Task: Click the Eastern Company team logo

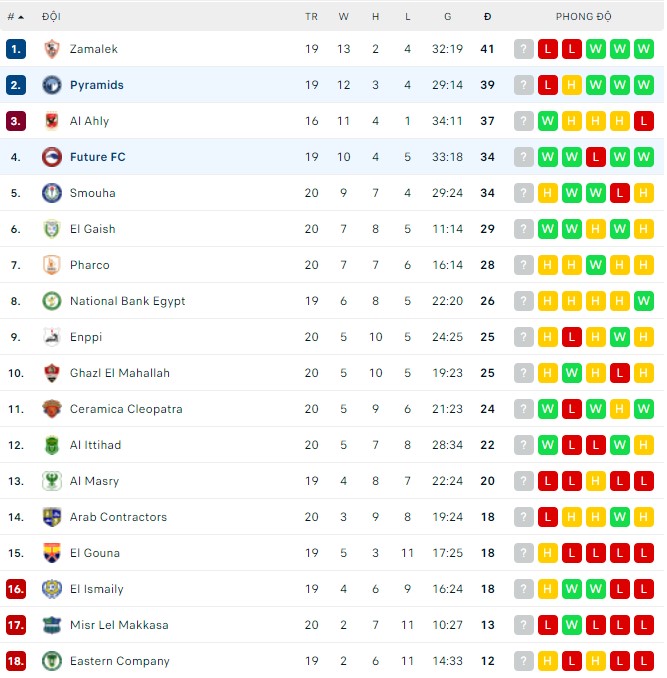Action: click(x=52, y=661)
